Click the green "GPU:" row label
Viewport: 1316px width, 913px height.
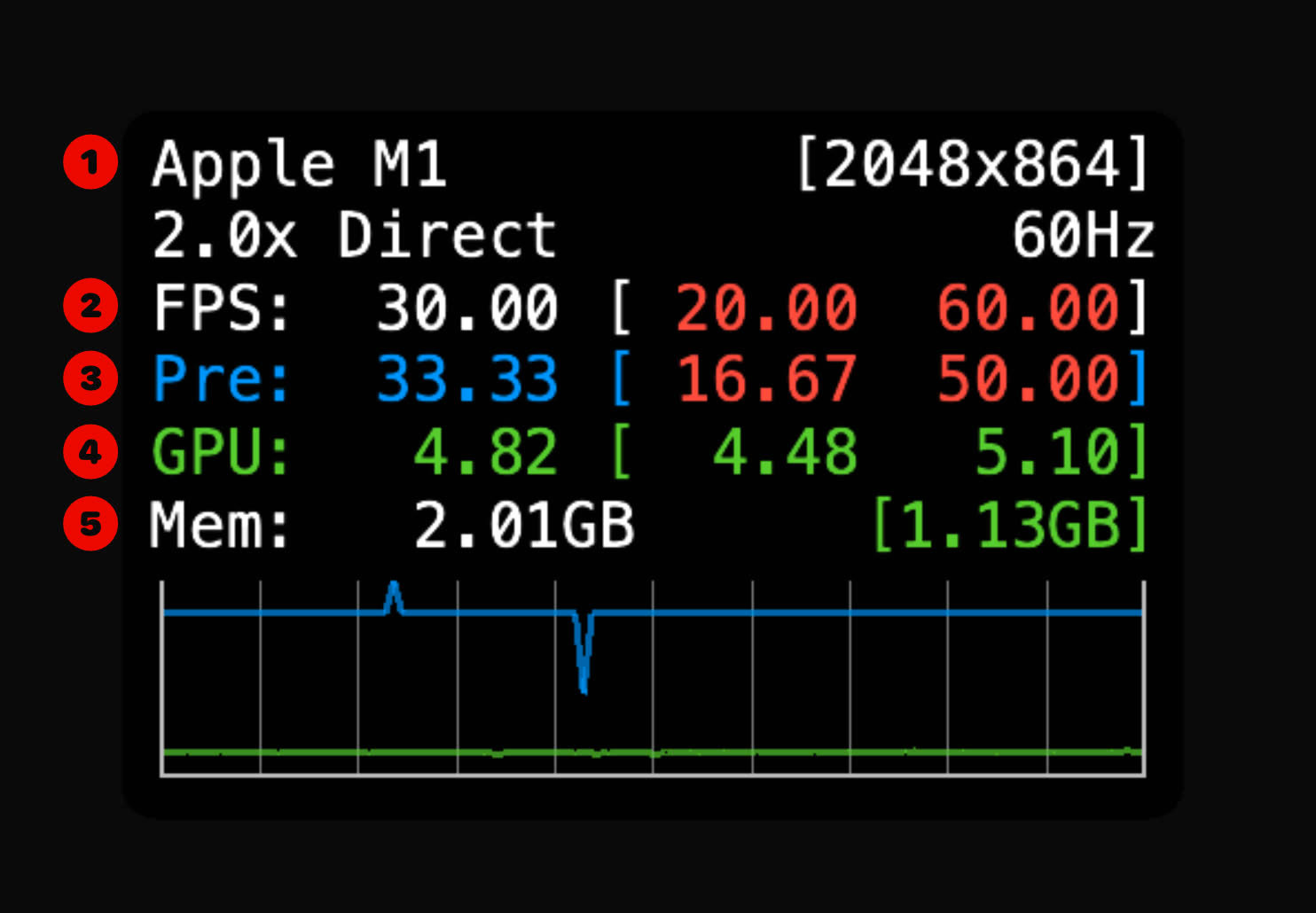[x=222, y=452]
